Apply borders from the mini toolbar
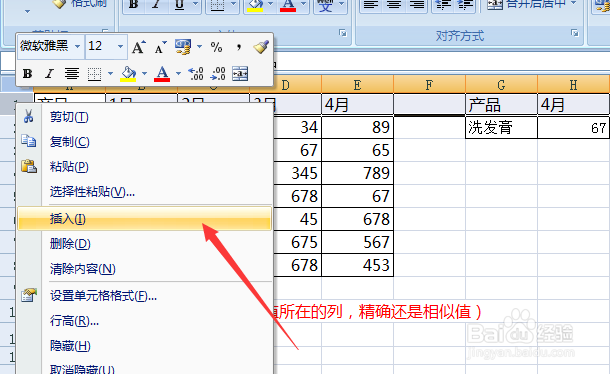The image size is (610, 374). [x=94, y=74]
